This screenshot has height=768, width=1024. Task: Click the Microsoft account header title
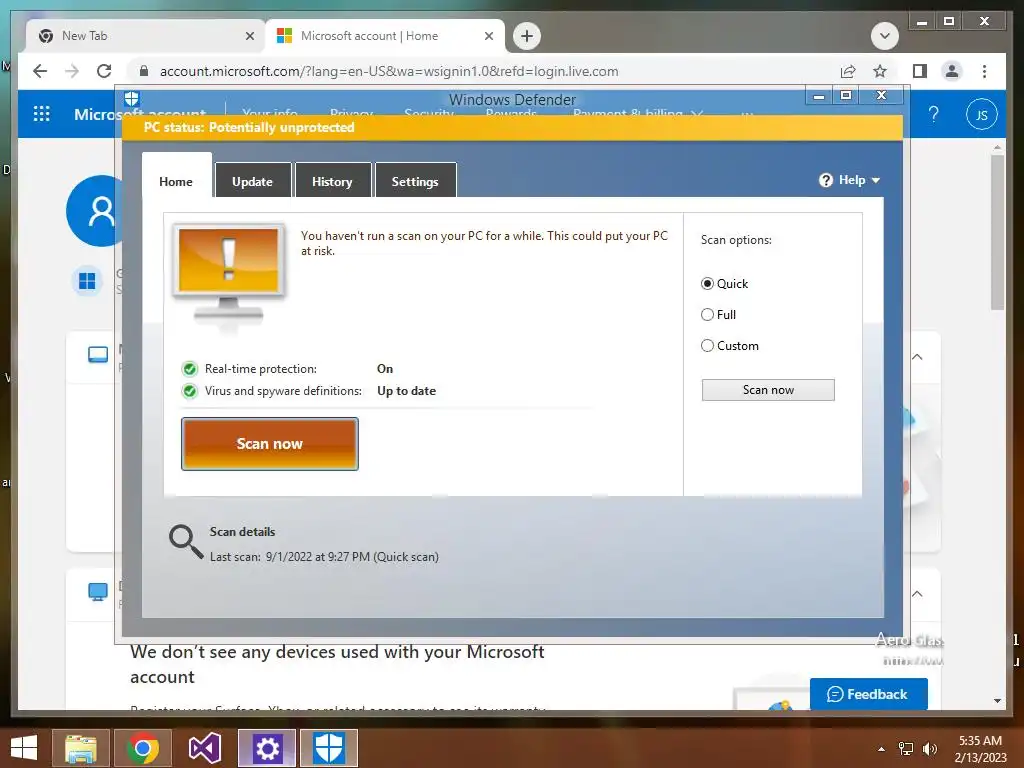click(140, 115)
